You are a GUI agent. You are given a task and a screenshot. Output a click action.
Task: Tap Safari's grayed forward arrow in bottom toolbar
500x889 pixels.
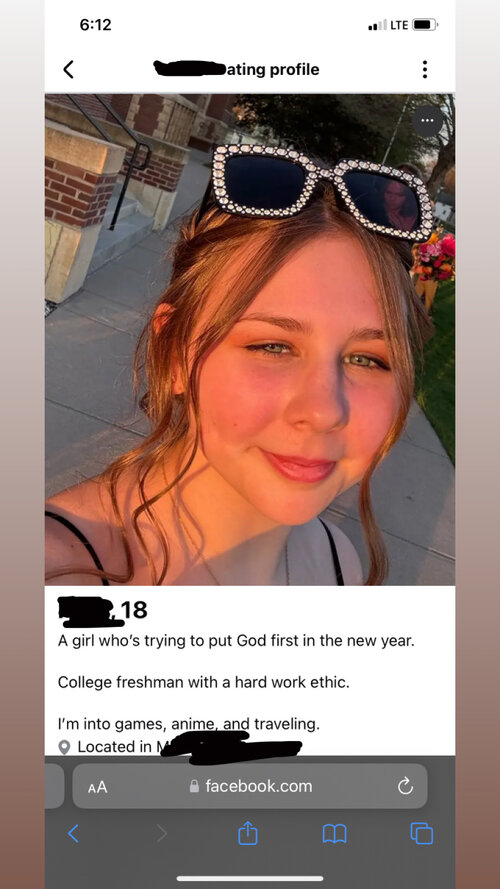point(162,833)
